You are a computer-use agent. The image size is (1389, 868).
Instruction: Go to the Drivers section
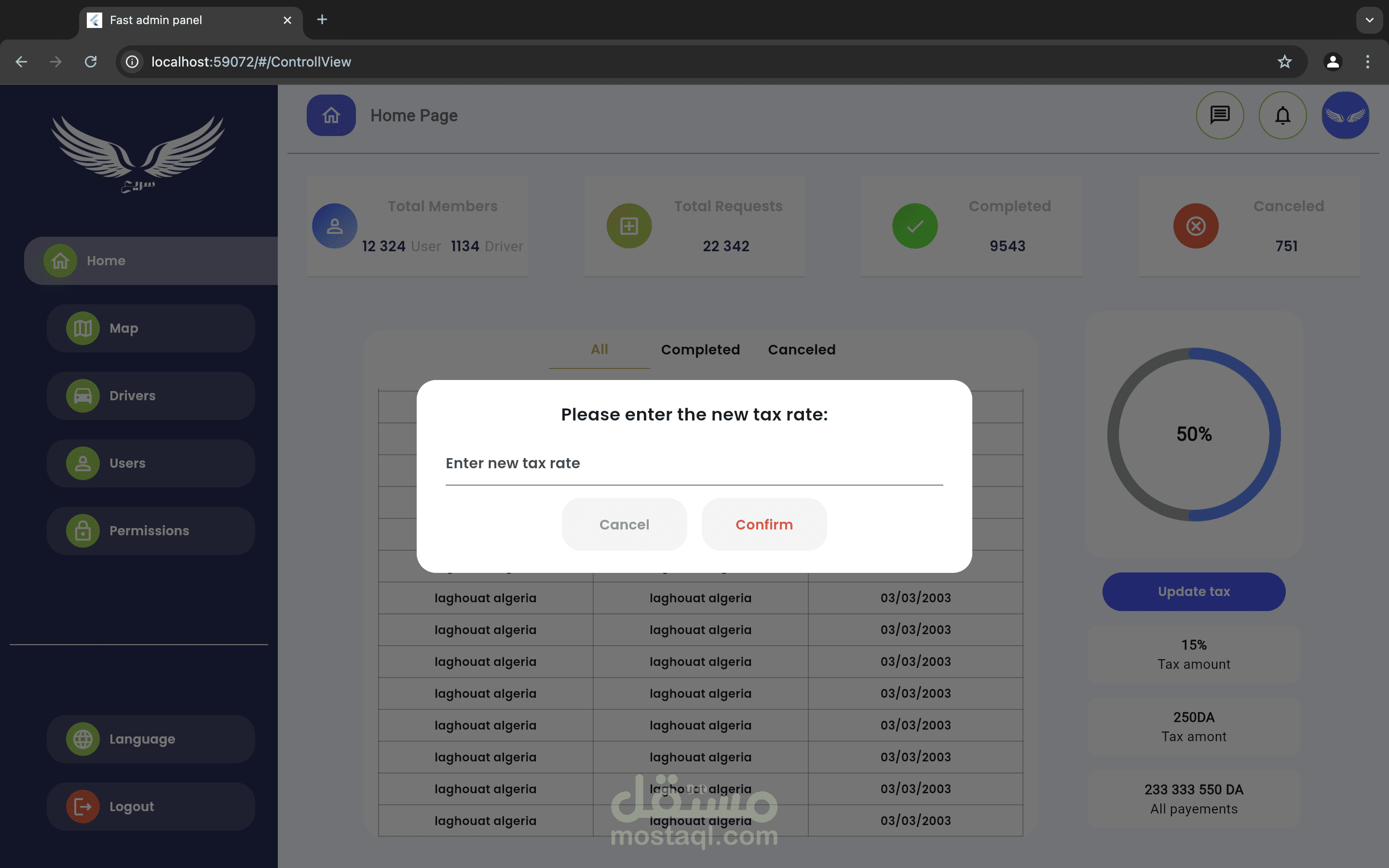[x=150, y=395]
